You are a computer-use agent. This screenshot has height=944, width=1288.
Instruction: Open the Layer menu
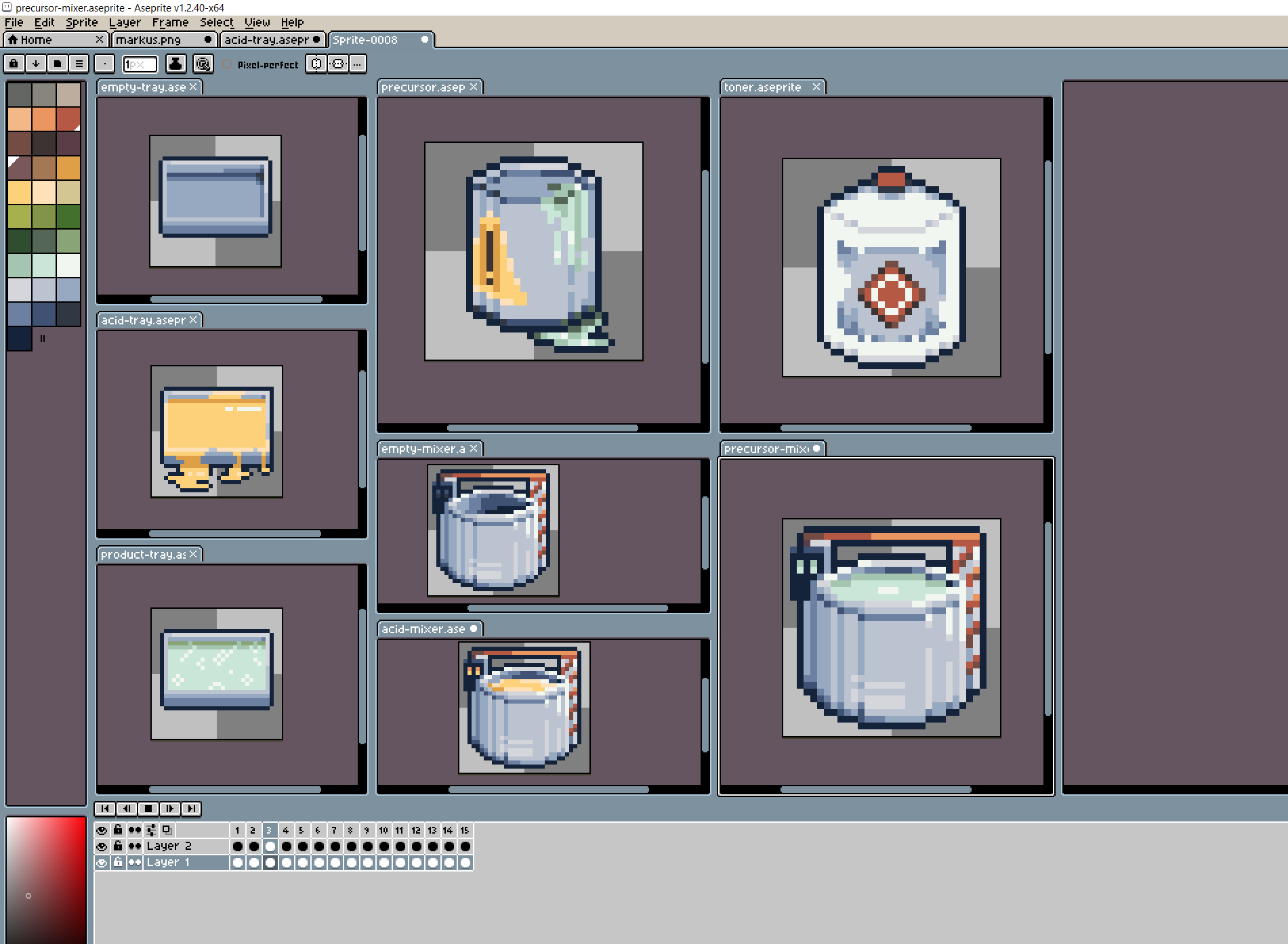[125, 22]
